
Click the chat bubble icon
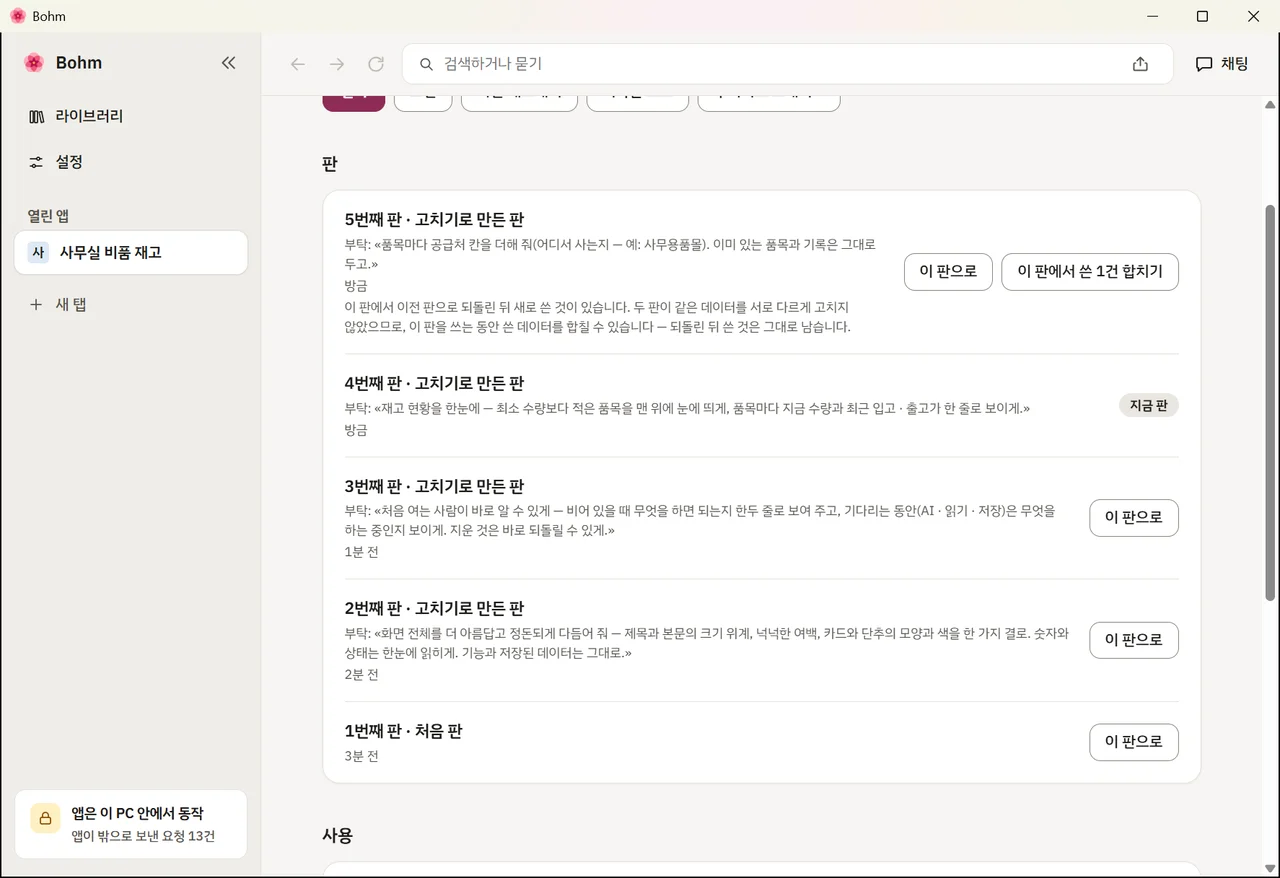click(x=1204, y=64)
